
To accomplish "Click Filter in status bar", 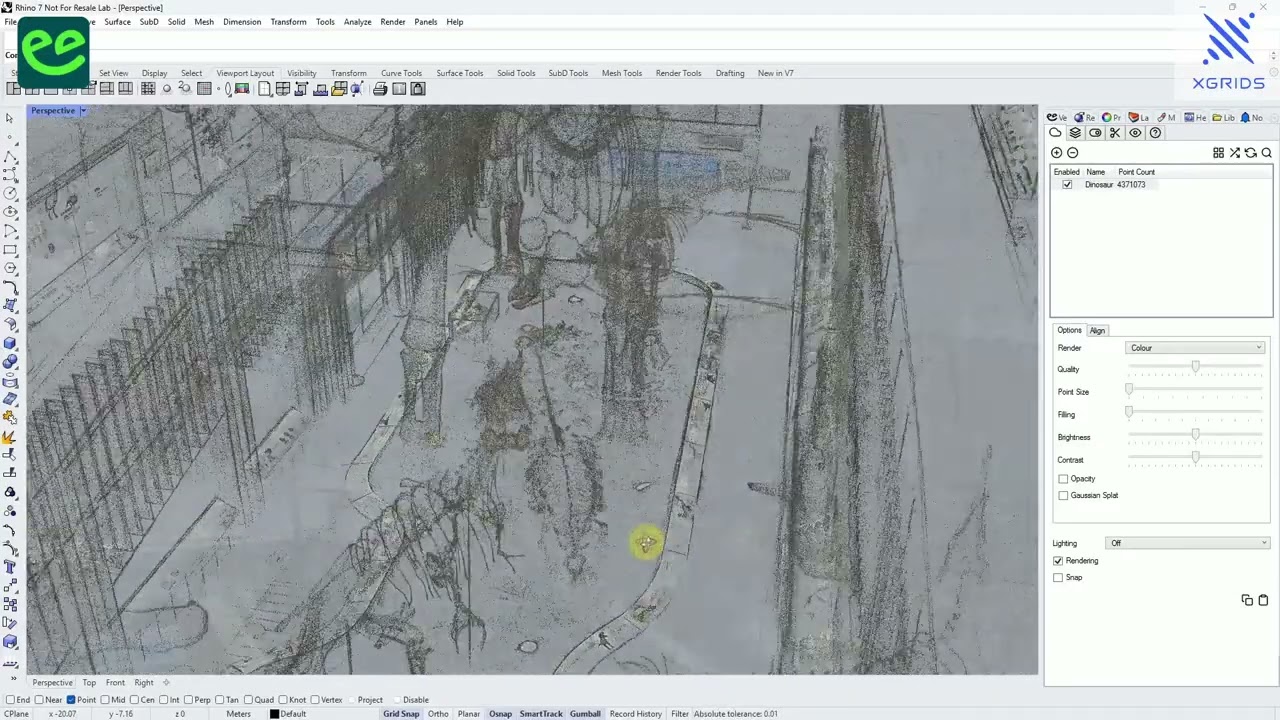I will click(680, 714).
